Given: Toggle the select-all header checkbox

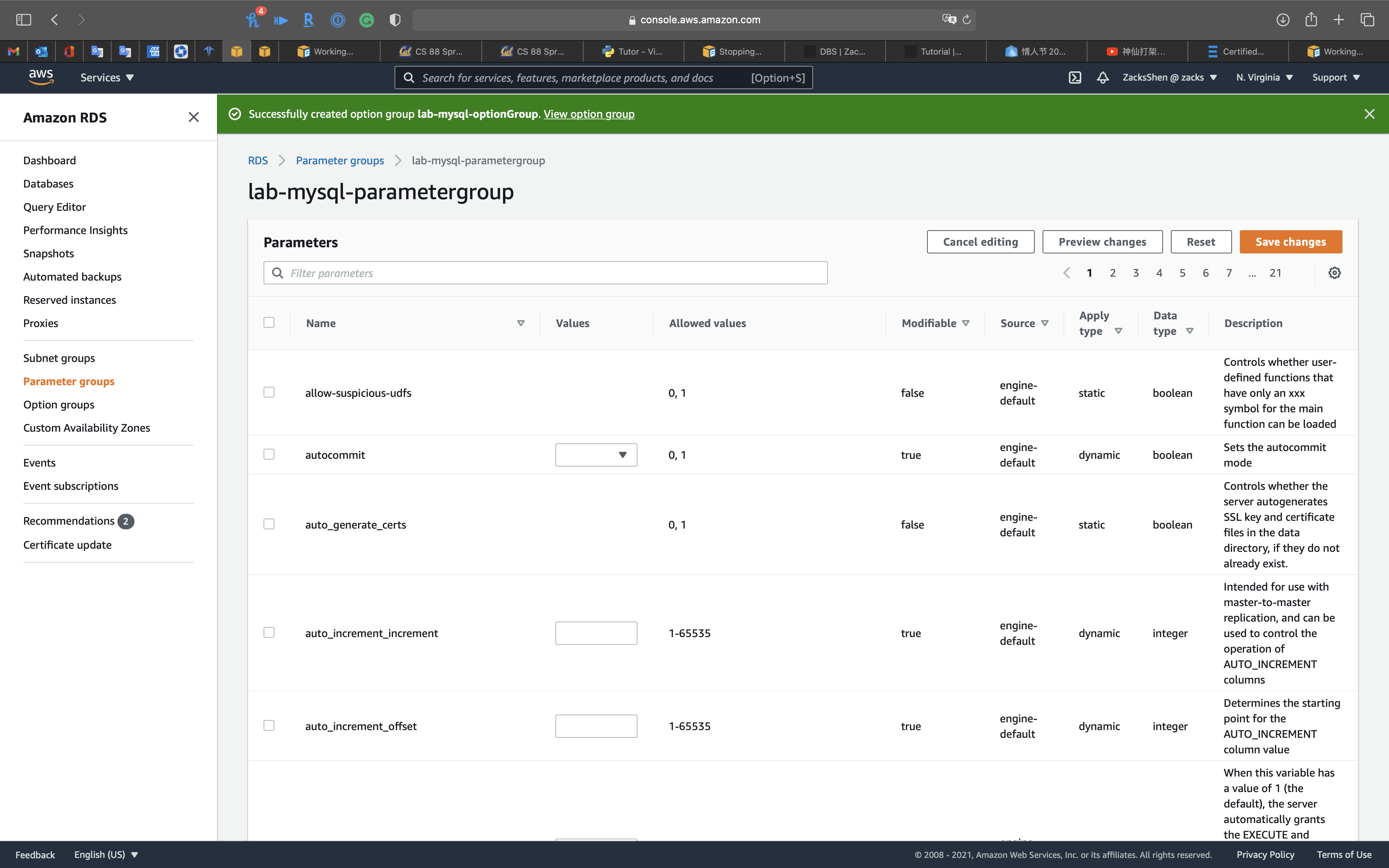Looking at the screenshot, I should [x=269, y=322].
